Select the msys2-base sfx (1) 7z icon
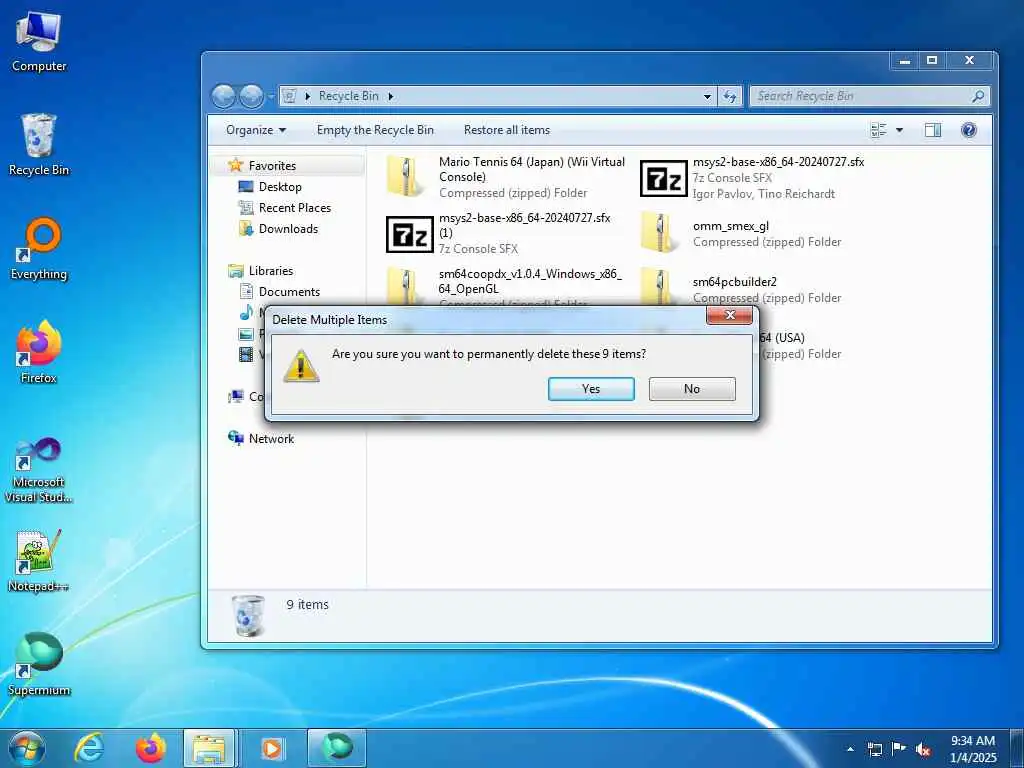Viewport: 1024px width, 768px height. click(409, 234)
